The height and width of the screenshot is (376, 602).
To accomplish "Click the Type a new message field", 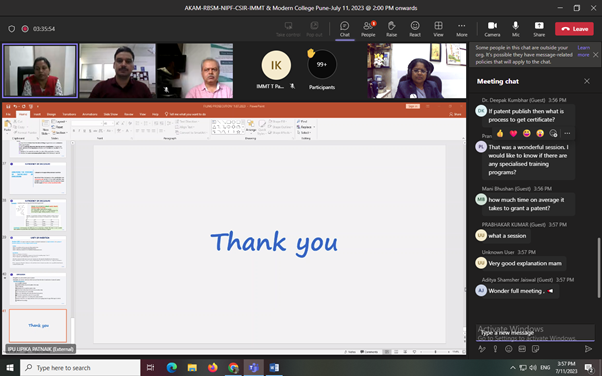I will (x=535, y=333).
